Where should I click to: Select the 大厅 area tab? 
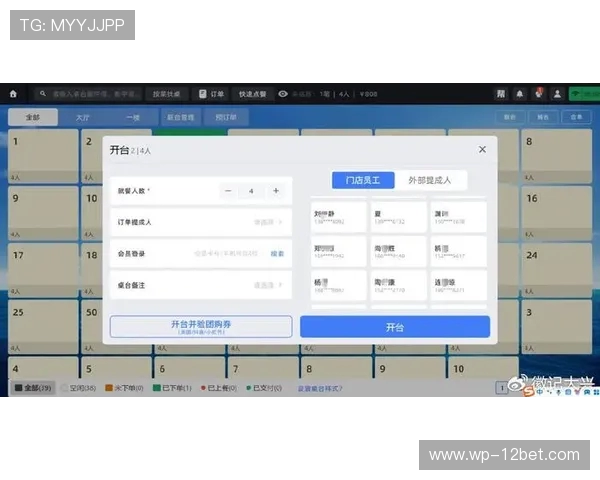(x=83, y=117)
